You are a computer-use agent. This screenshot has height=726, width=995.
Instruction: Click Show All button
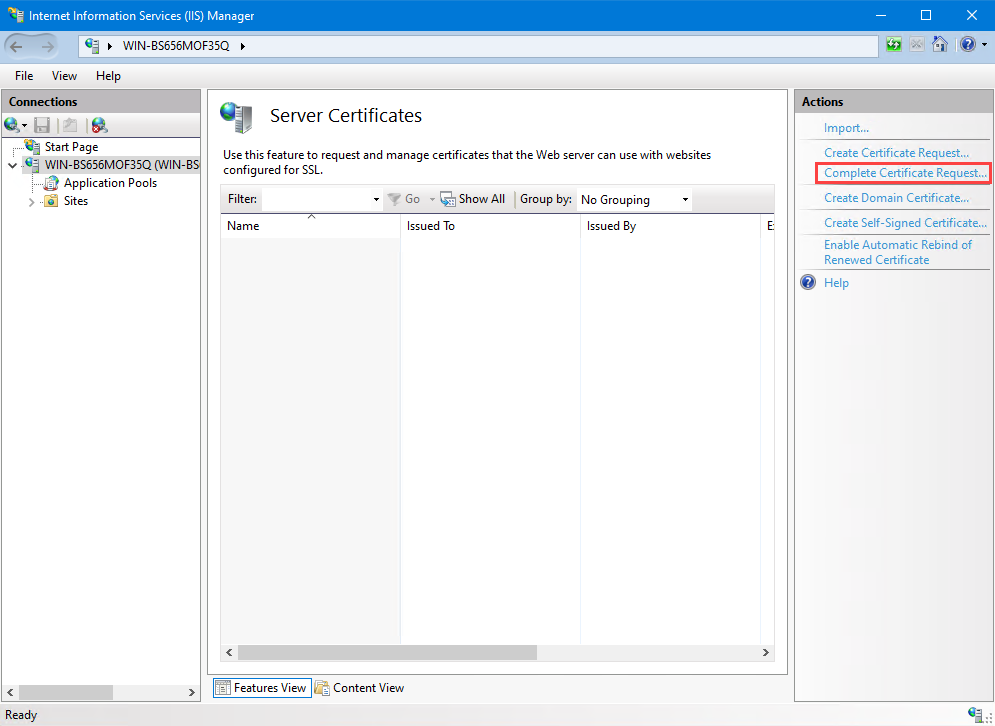click(x=473, y=199)
